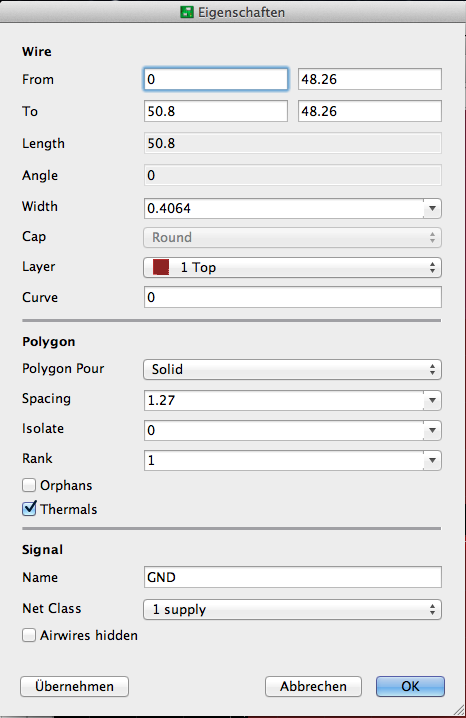Image resolution: width=466 pixels, height=718 pixels.
Task: Click the red Top layer color swatch
Action: [x=161, y=267]
